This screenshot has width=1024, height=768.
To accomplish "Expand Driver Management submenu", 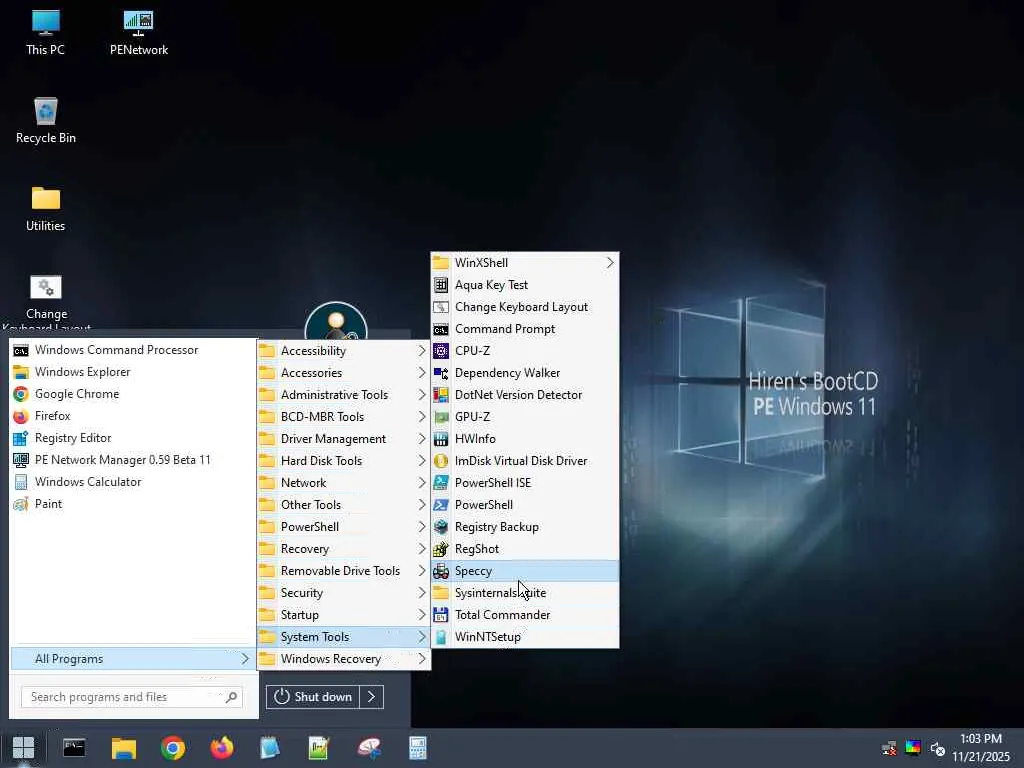I will [x=344, y=439].
